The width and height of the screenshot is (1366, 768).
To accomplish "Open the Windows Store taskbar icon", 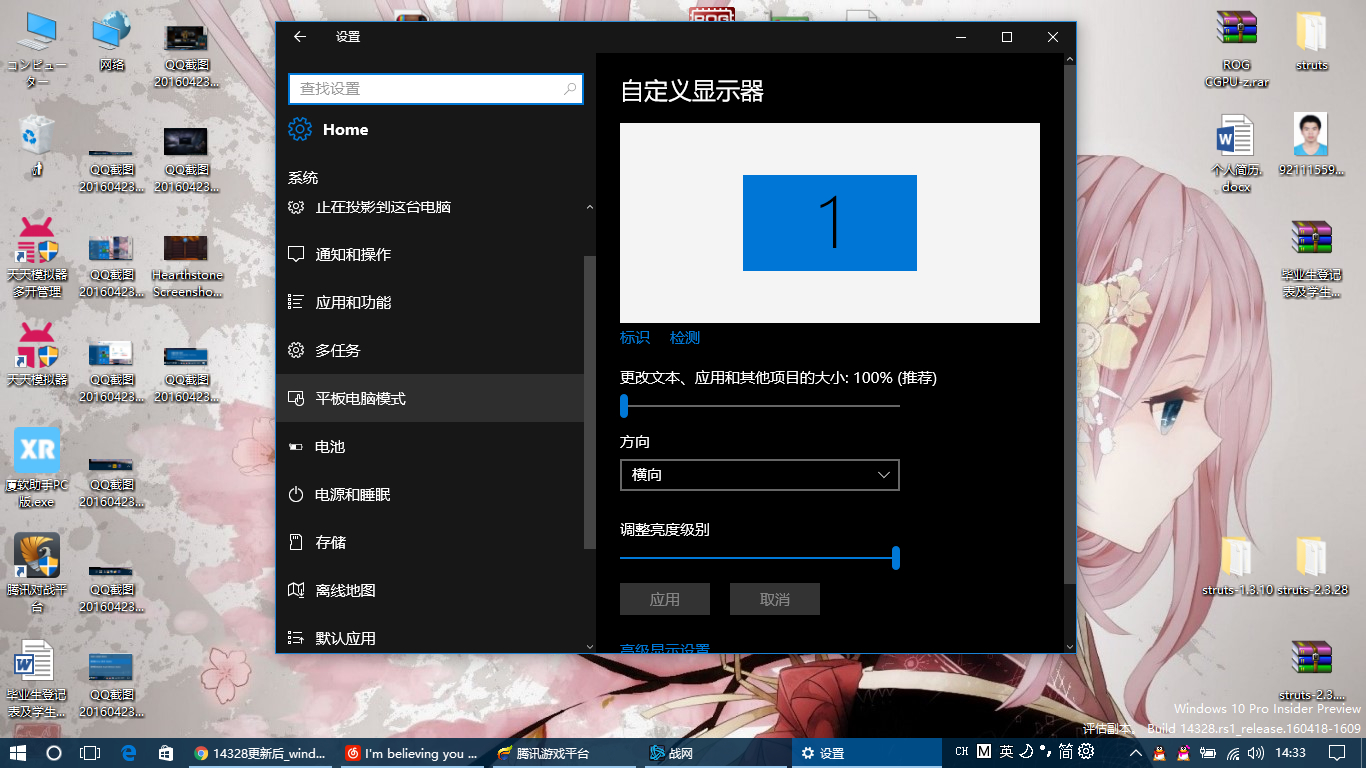I will [166, 753].
